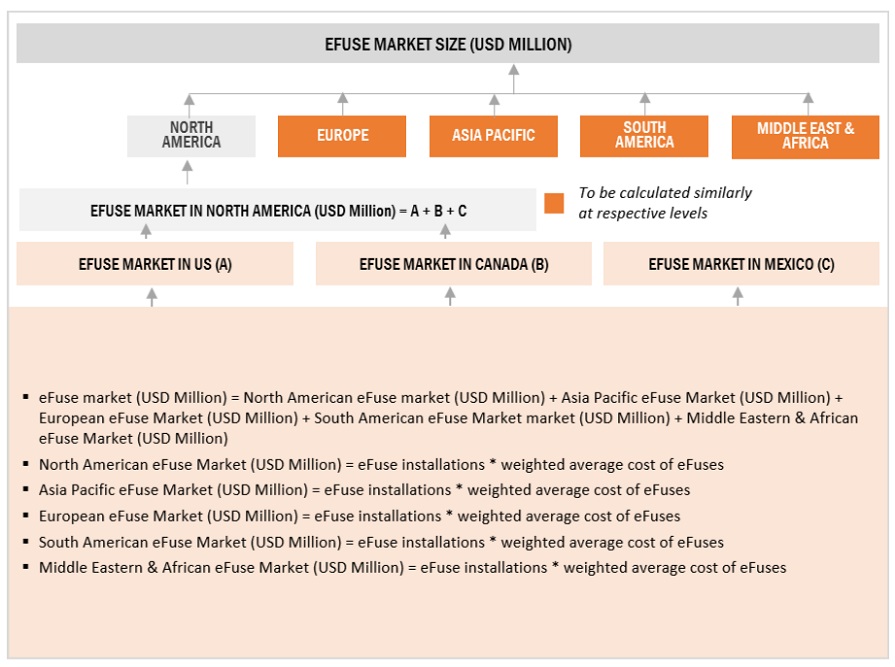Click the arrow under the Mexico market box
Image resolution: width=895 pixels, height=667 pixels.
click(738, 296)
